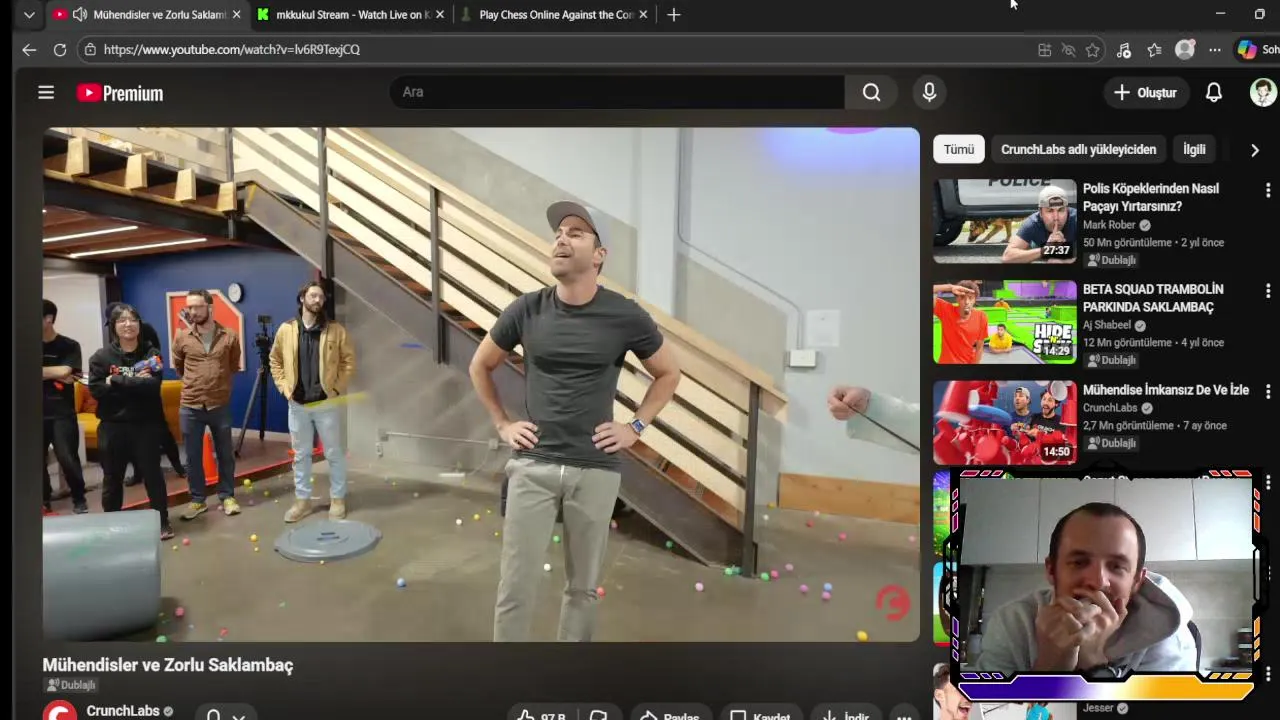This screenshot has width=1280, height=720.
Task: Switch to mkkukul Stream Kick tab
Action: pyautogui.click(x=353, y=15)
